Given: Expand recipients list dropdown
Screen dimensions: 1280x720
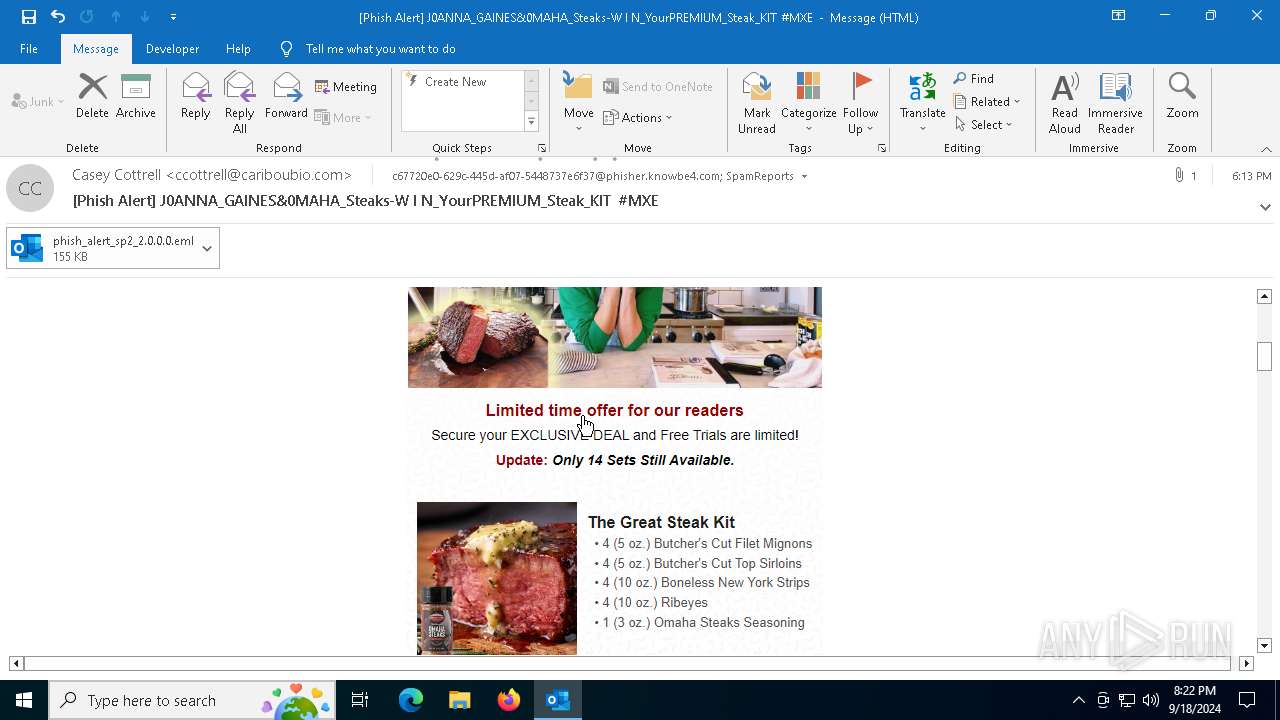Looking at the screenshot, I should [x=804, y=176].
